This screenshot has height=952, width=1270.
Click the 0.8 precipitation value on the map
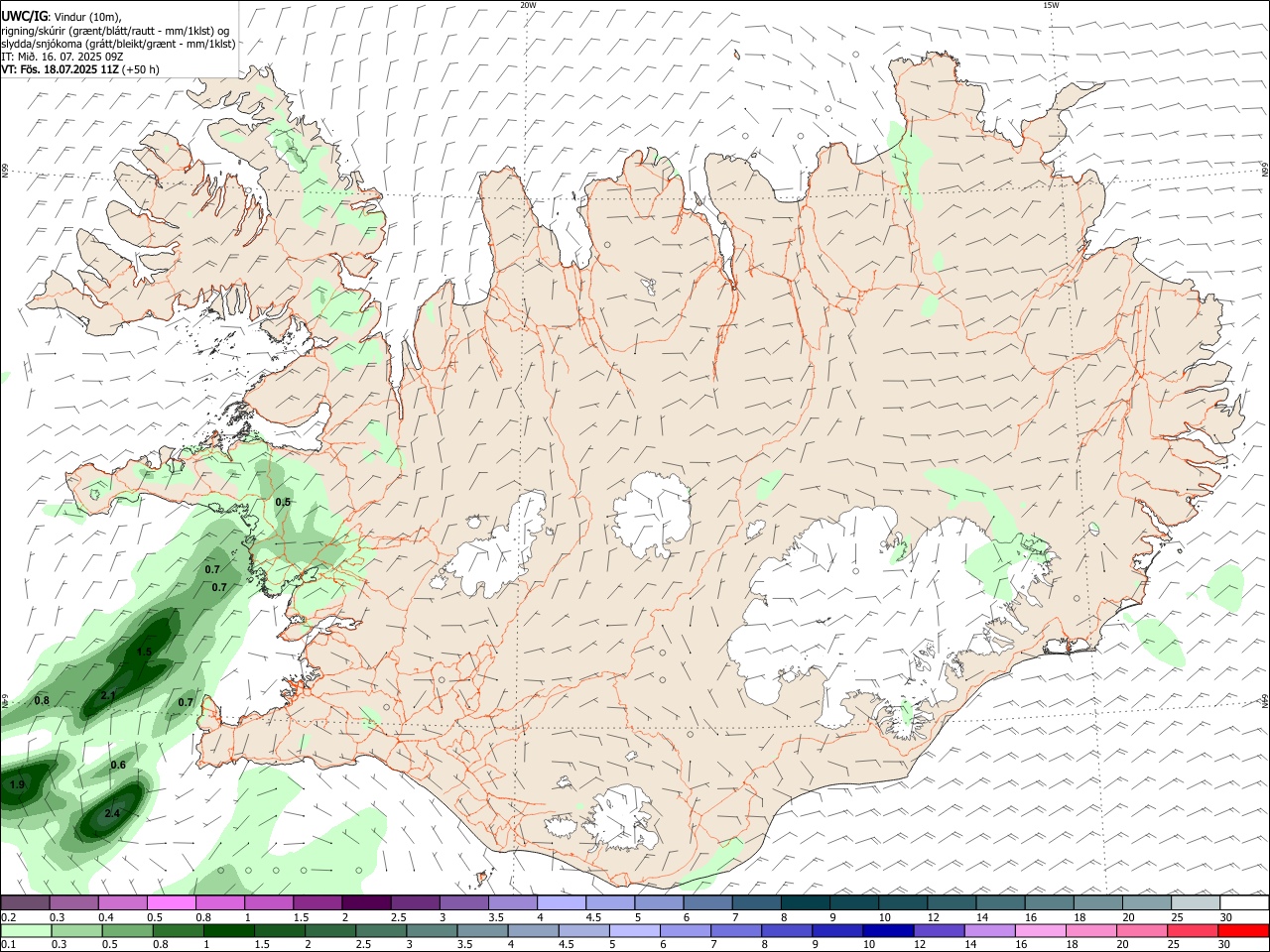point(42,701)
